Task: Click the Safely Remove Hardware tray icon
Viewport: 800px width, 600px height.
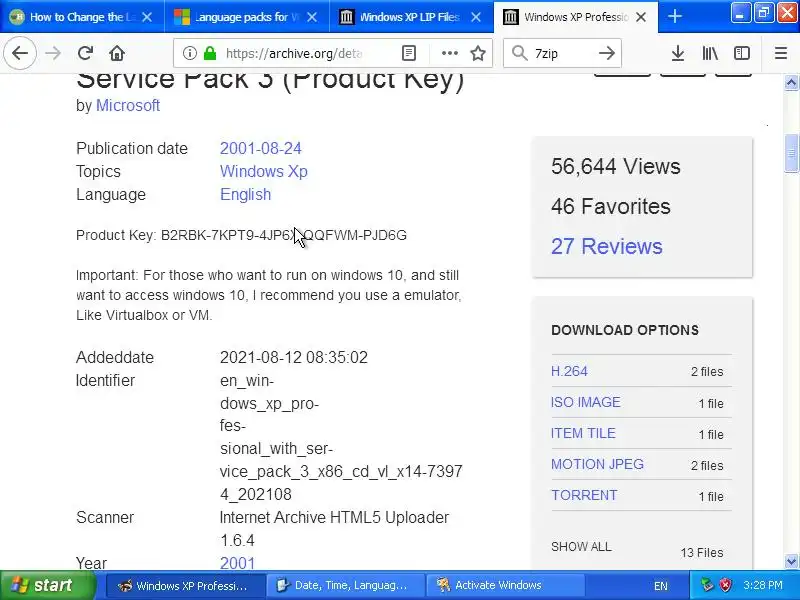Action: 707,585
